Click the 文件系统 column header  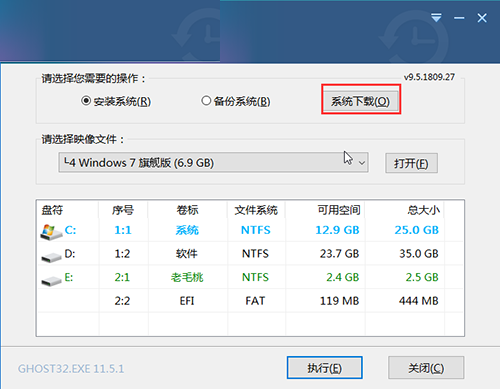click(x=256, y=210)
